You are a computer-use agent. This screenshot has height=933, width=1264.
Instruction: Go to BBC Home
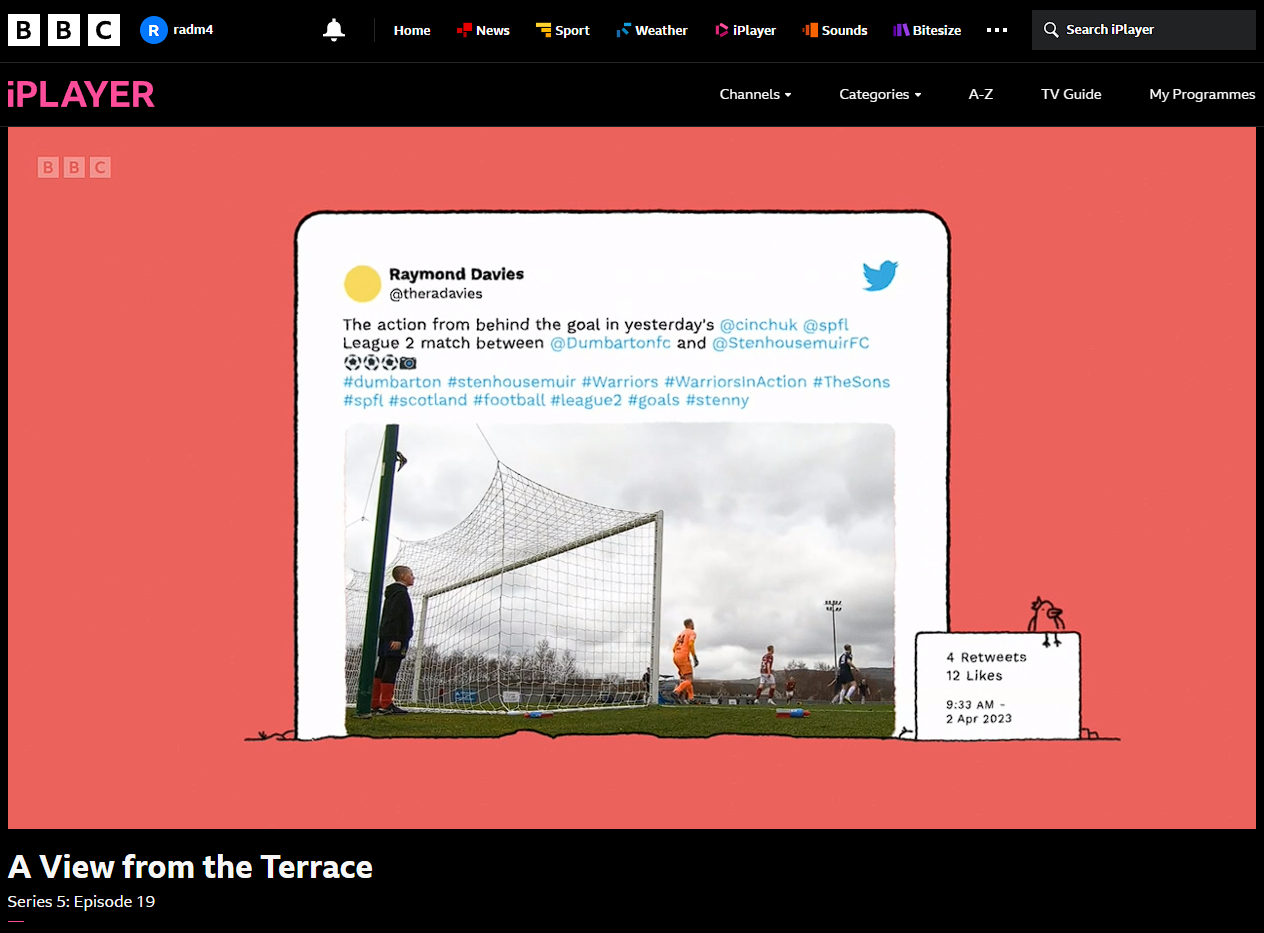point(412,30)
